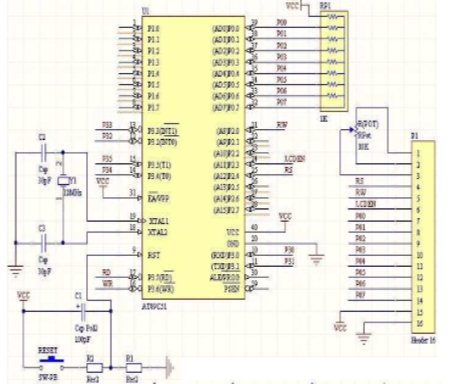Viewport: 457px width, 384px height.
Task: Click ground symbol wired to header pin 16
Action: 364,339
